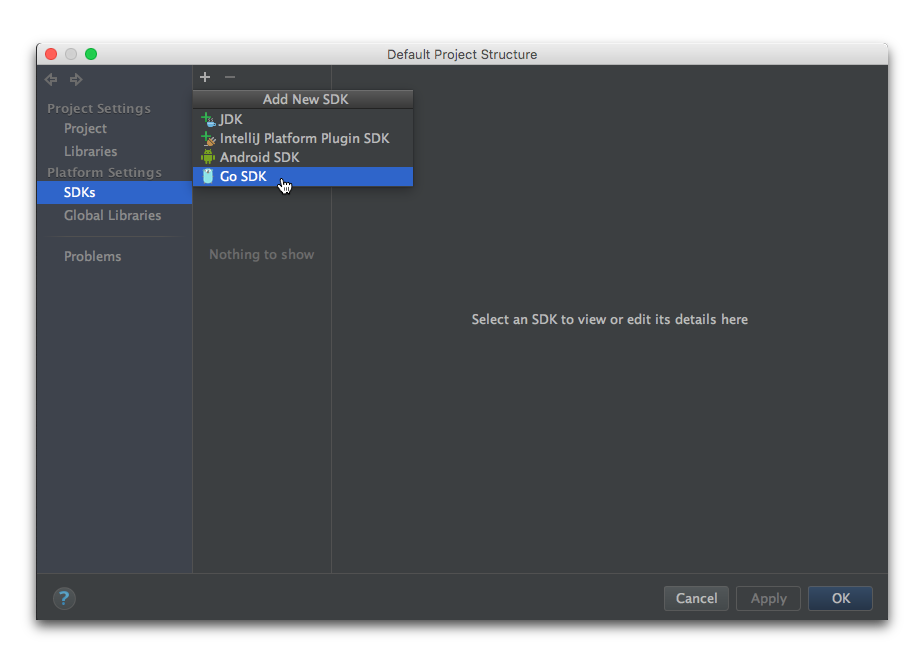Open Libraries settings page
The width and height of the screenshot is (924, 663).
[x=91, y=151]
